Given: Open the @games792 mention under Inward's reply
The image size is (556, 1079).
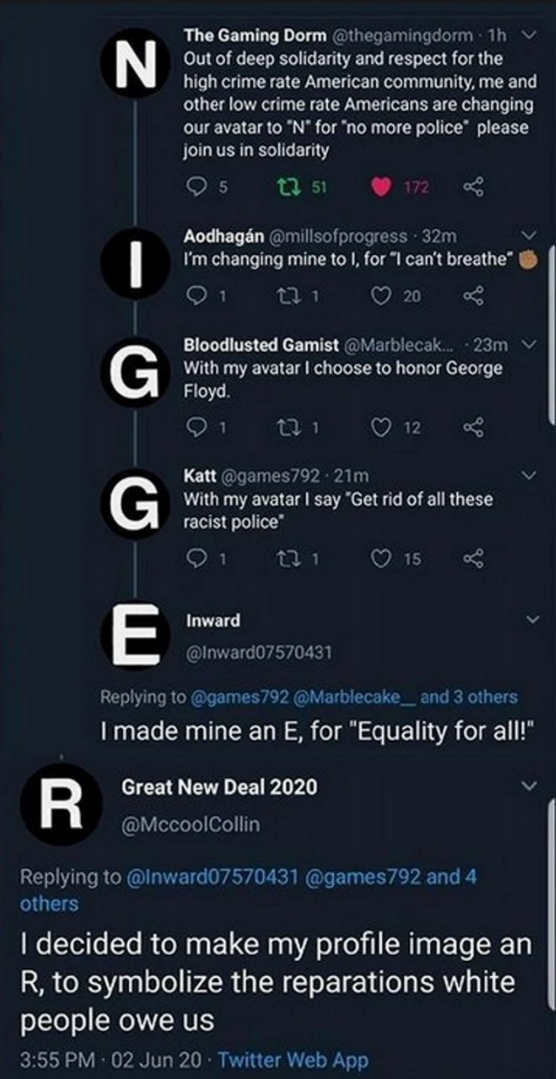Looking at the screenshot, I should 239,697.
